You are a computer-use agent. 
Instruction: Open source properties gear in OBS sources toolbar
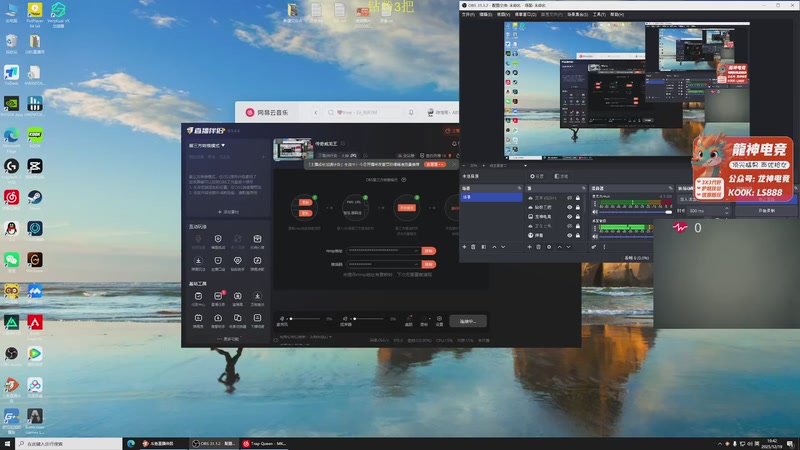(x=549, y=247)
